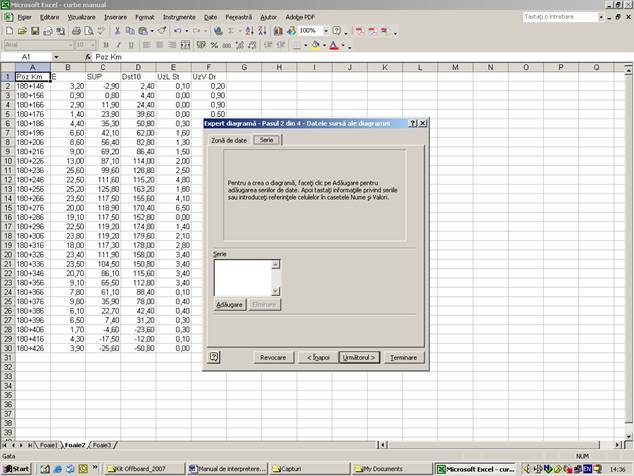Open the Inserare menu

pos(115,17)
